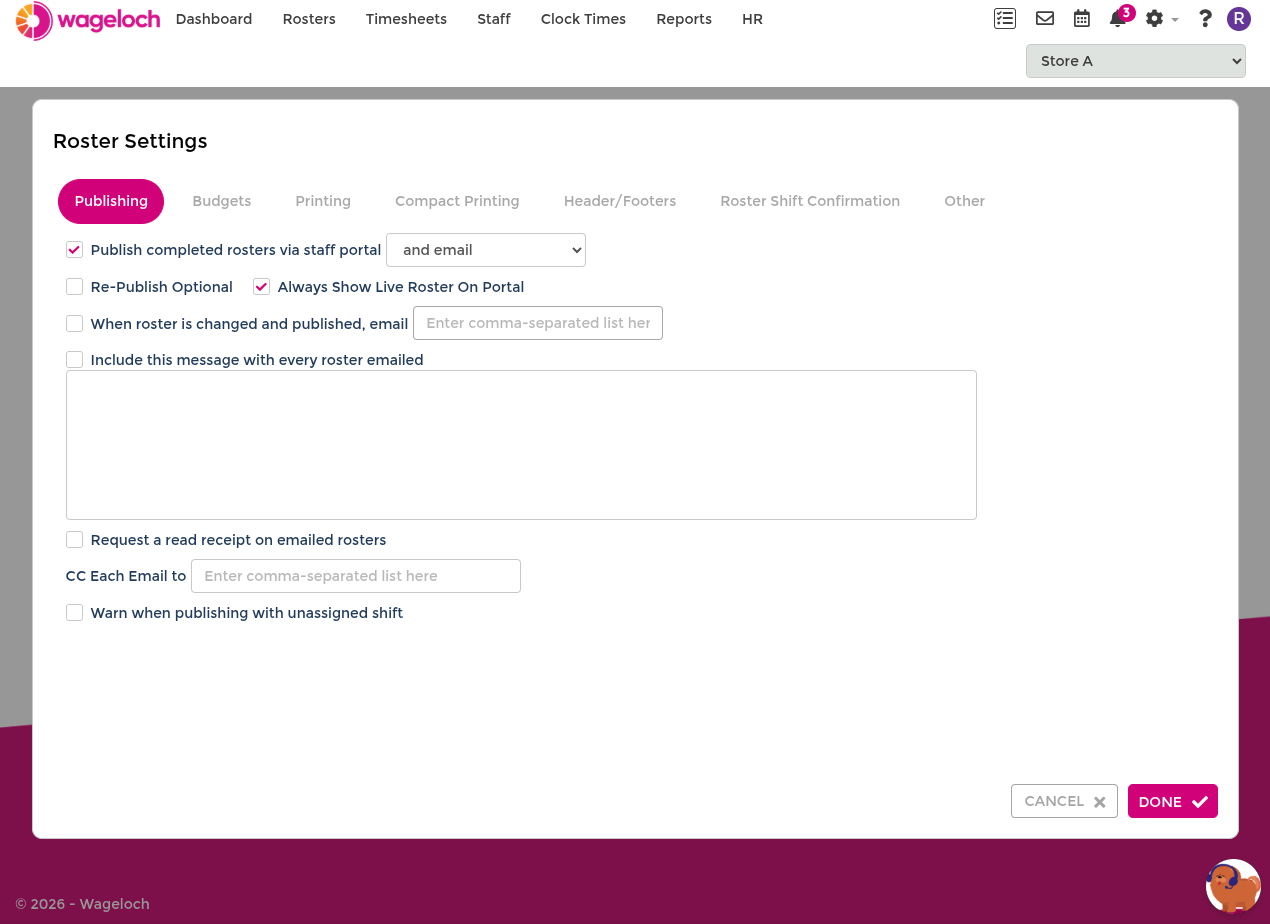The width and height of the screenshot is (1270, 924).
Task: Uncheck Always Show Live Roster On Portal
Action: (261, 287)
